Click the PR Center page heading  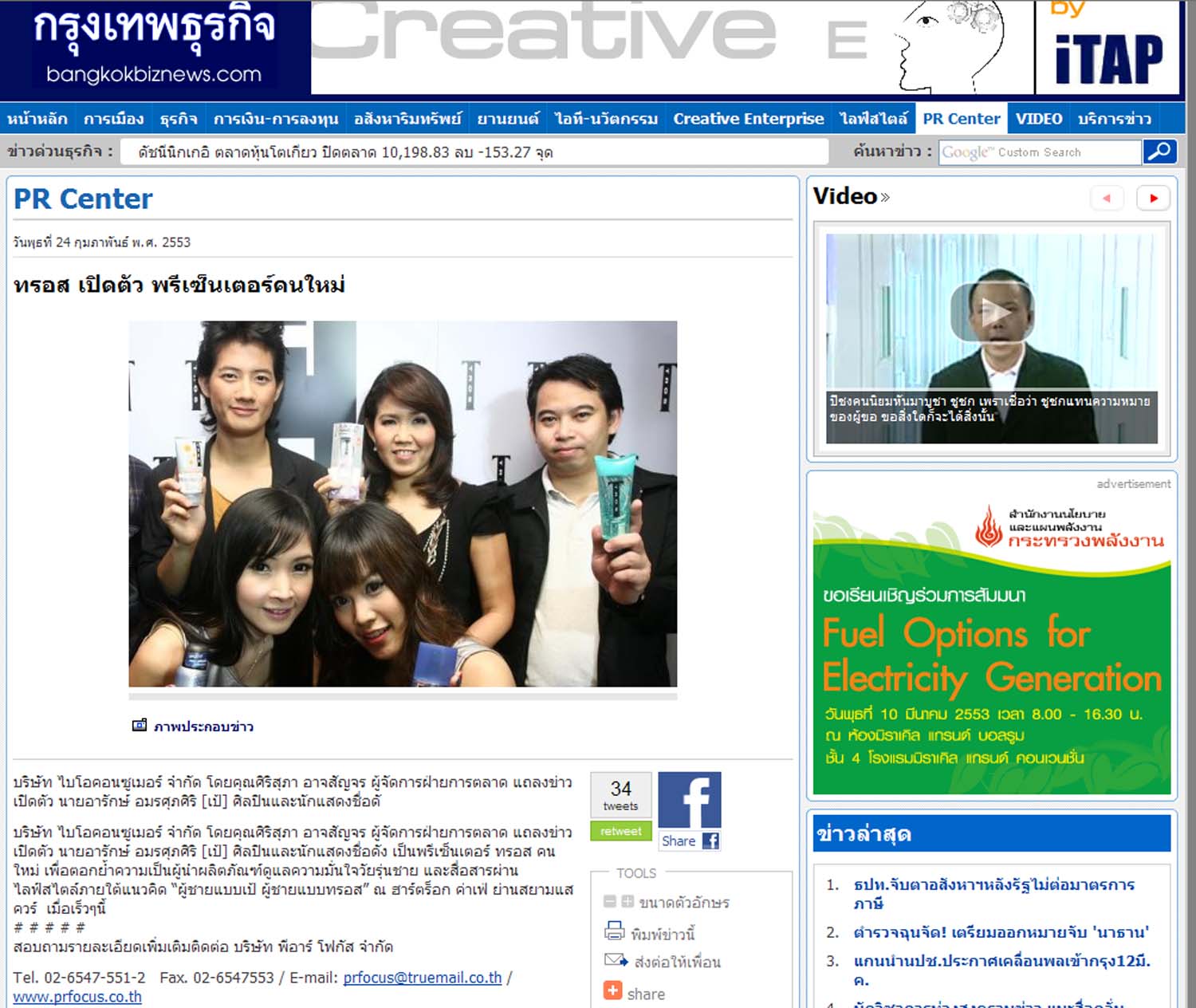coord(83,199)
